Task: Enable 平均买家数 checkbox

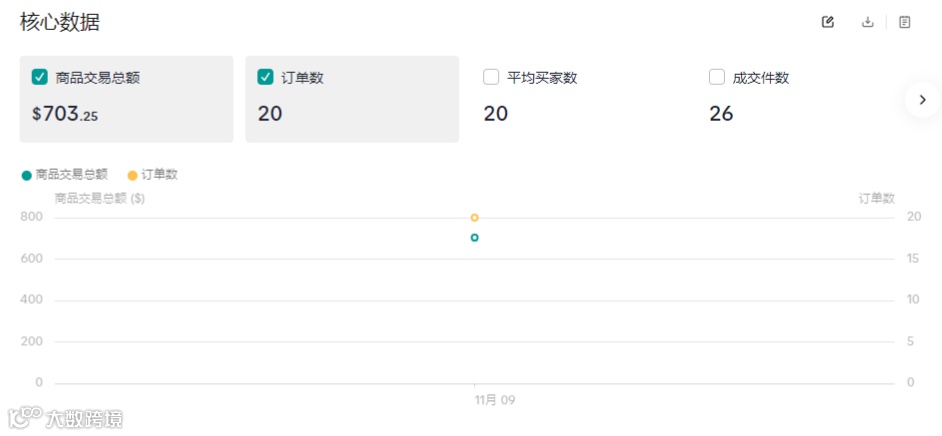Action: [492, 77]
